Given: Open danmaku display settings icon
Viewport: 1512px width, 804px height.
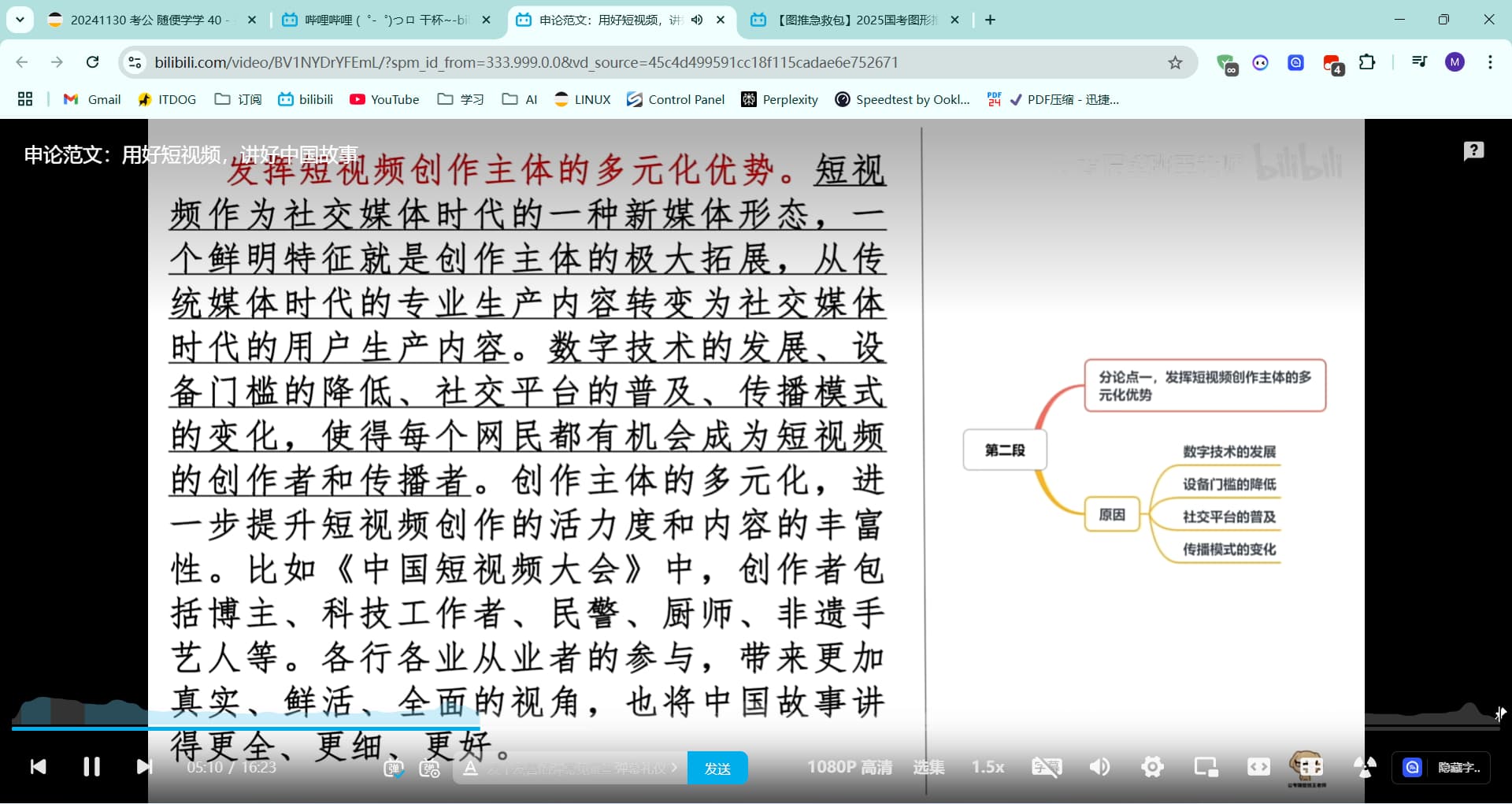Looking at the screenshot, I should (x=430, y=768).
